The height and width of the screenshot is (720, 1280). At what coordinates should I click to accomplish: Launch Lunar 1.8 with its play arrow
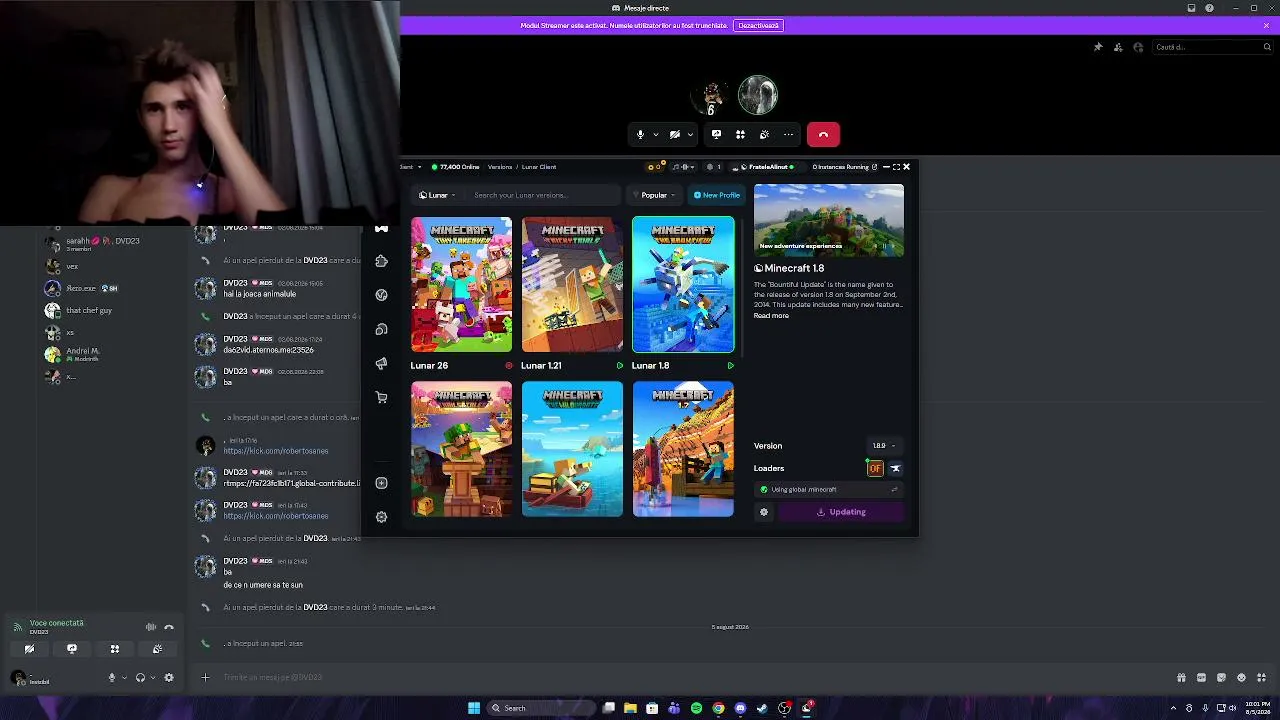pos(730,366)
